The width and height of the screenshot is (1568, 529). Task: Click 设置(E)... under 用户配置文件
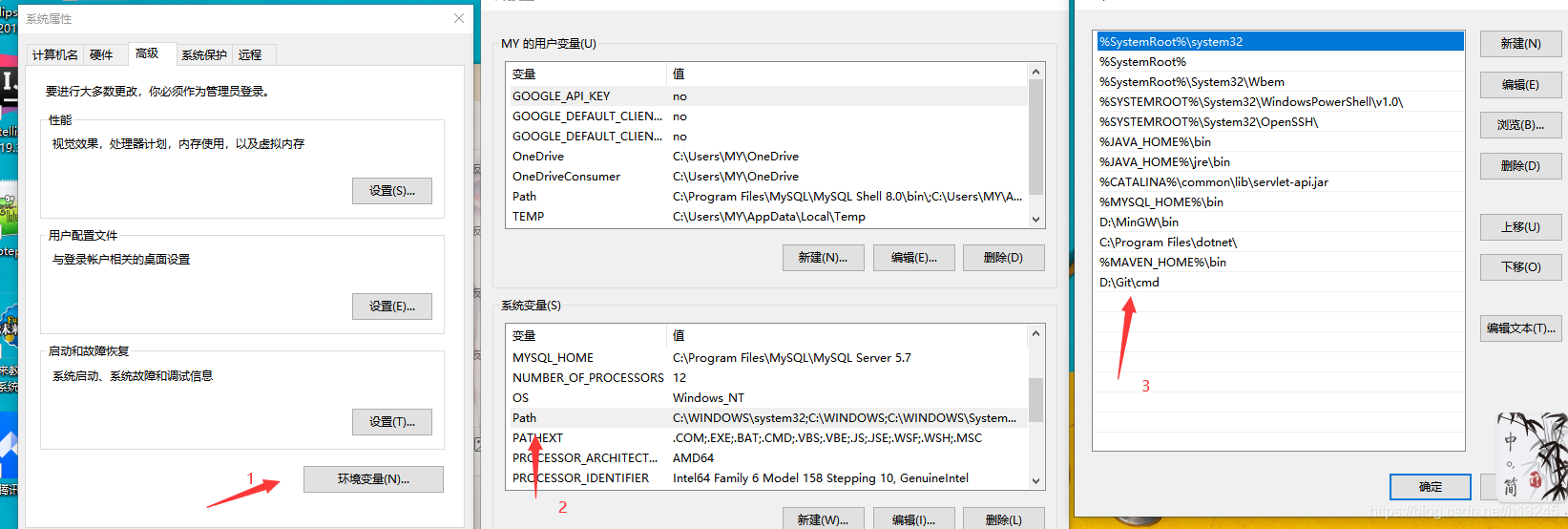click(392, 306)
